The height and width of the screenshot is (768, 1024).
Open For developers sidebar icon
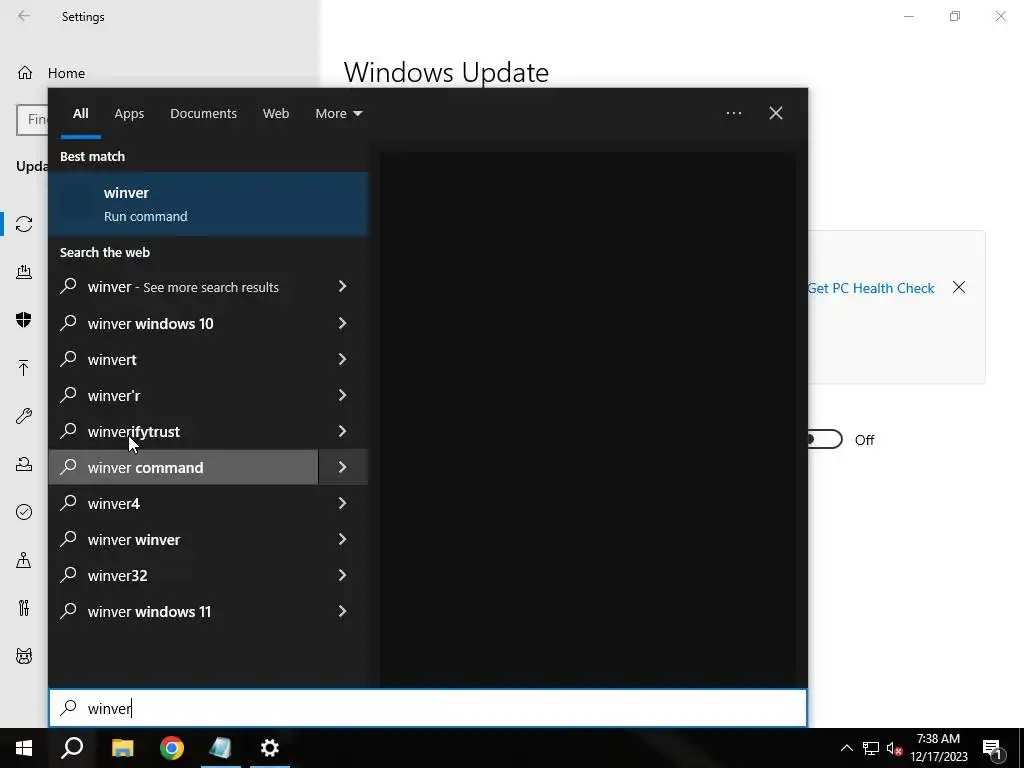pos(24,608)
